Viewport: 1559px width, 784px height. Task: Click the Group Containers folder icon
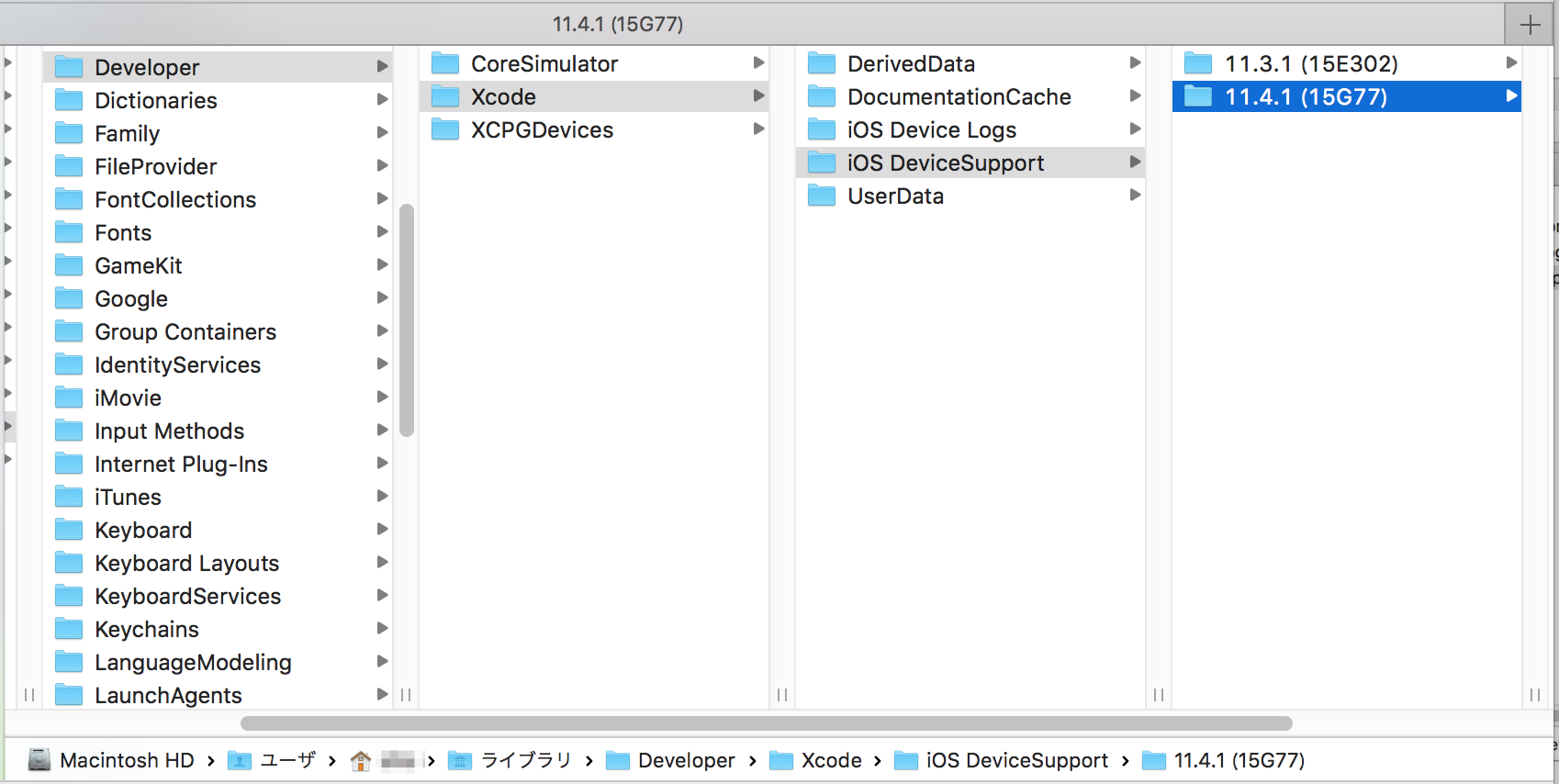pyautogui.click(x=69, y=331)
